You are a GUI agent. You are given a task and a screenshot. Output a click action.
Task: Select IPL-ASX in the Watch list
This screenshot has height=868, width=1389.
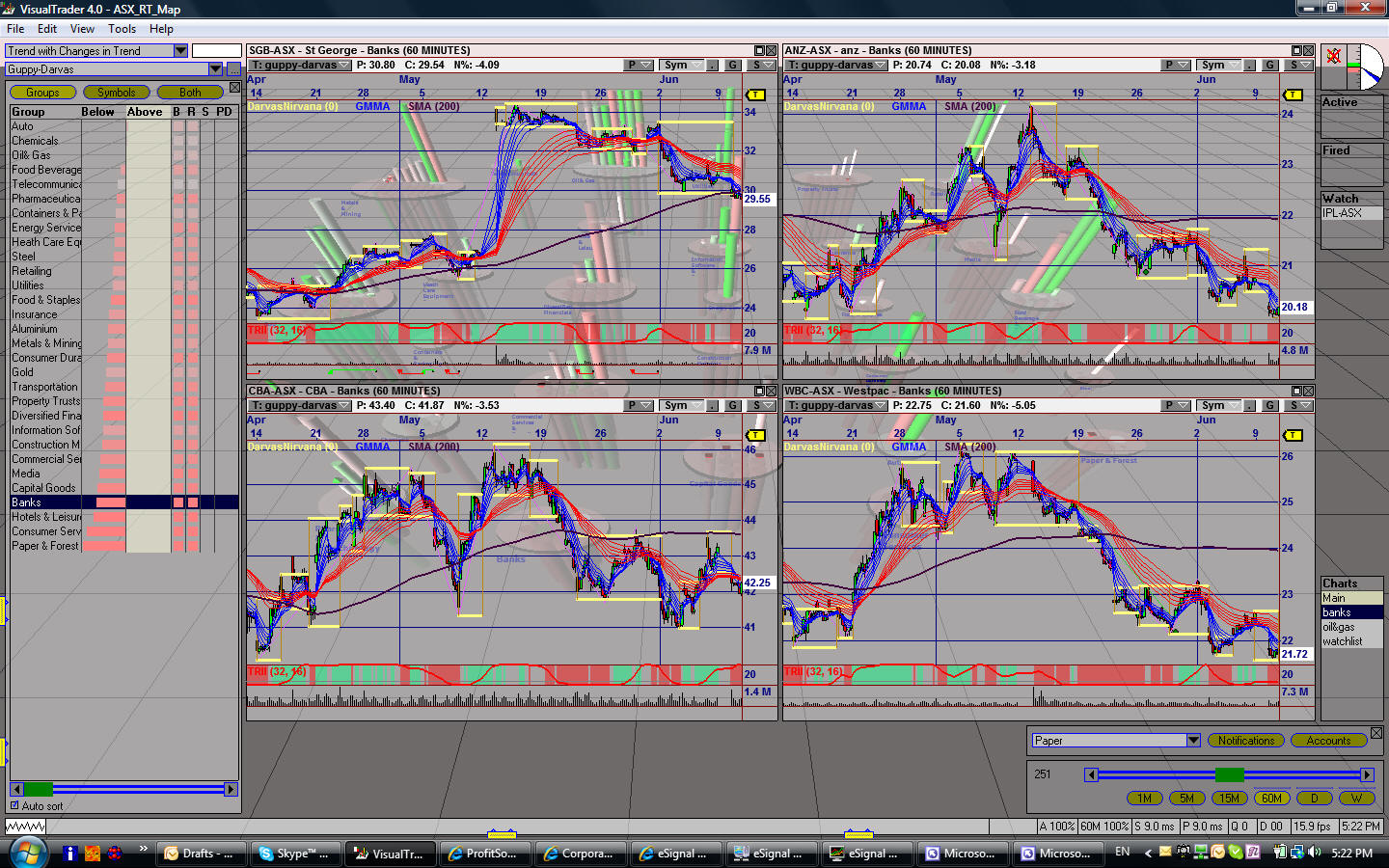coord(1351,213)
